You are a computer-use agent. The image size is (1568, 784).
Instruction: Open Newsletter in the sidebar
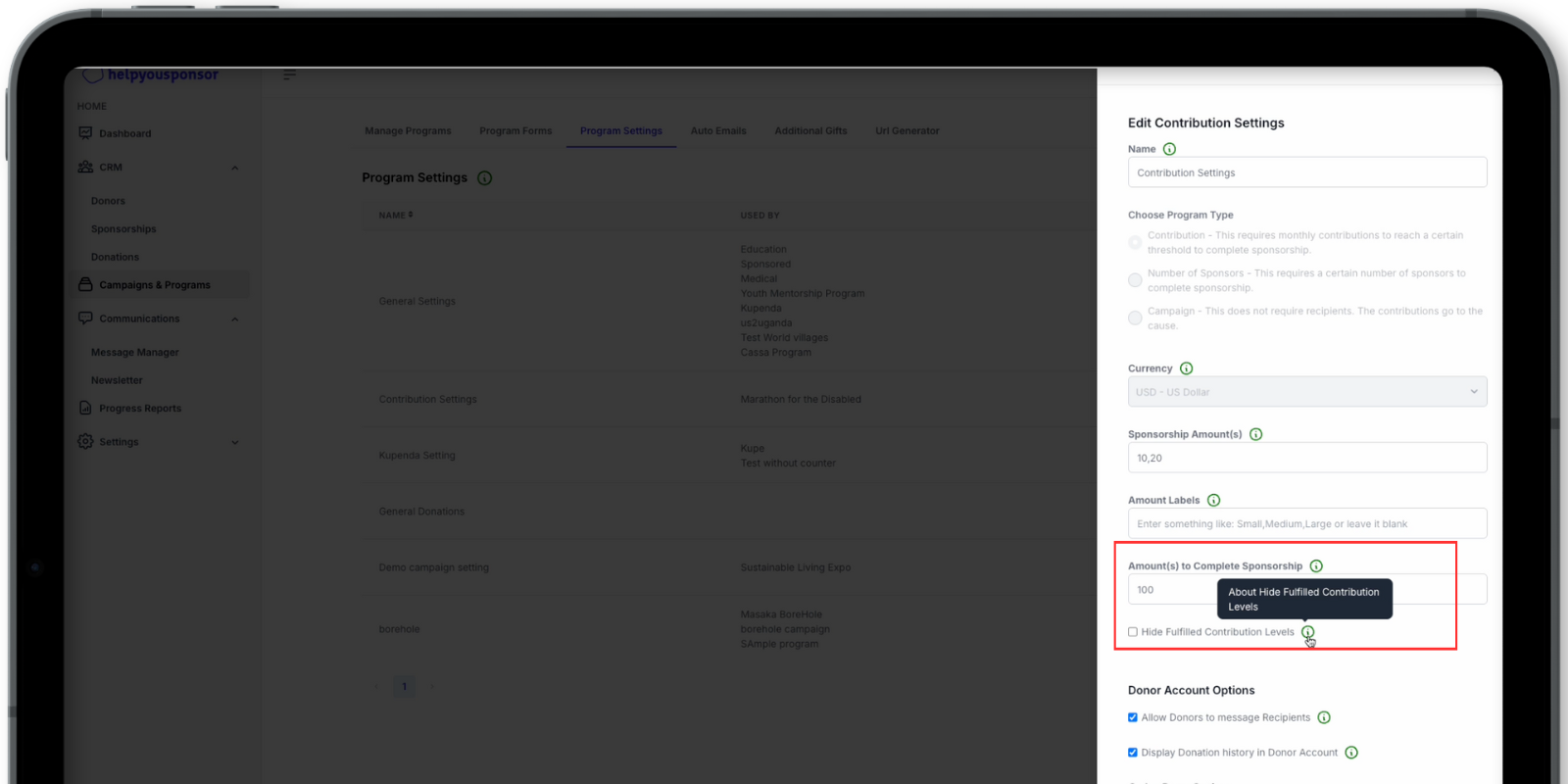click(x=117, y=380)
